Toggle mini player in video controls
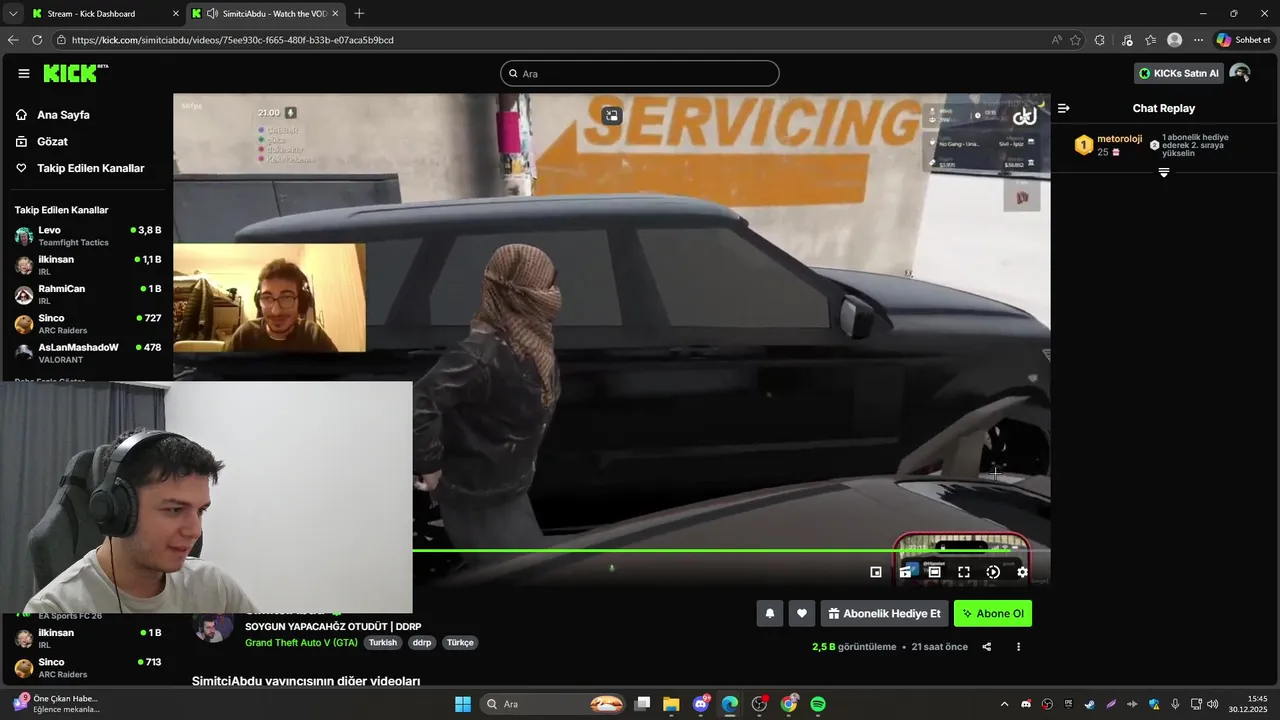This screenshot has height=720, width=1280. pyautogui.click(x=876, y=572)
